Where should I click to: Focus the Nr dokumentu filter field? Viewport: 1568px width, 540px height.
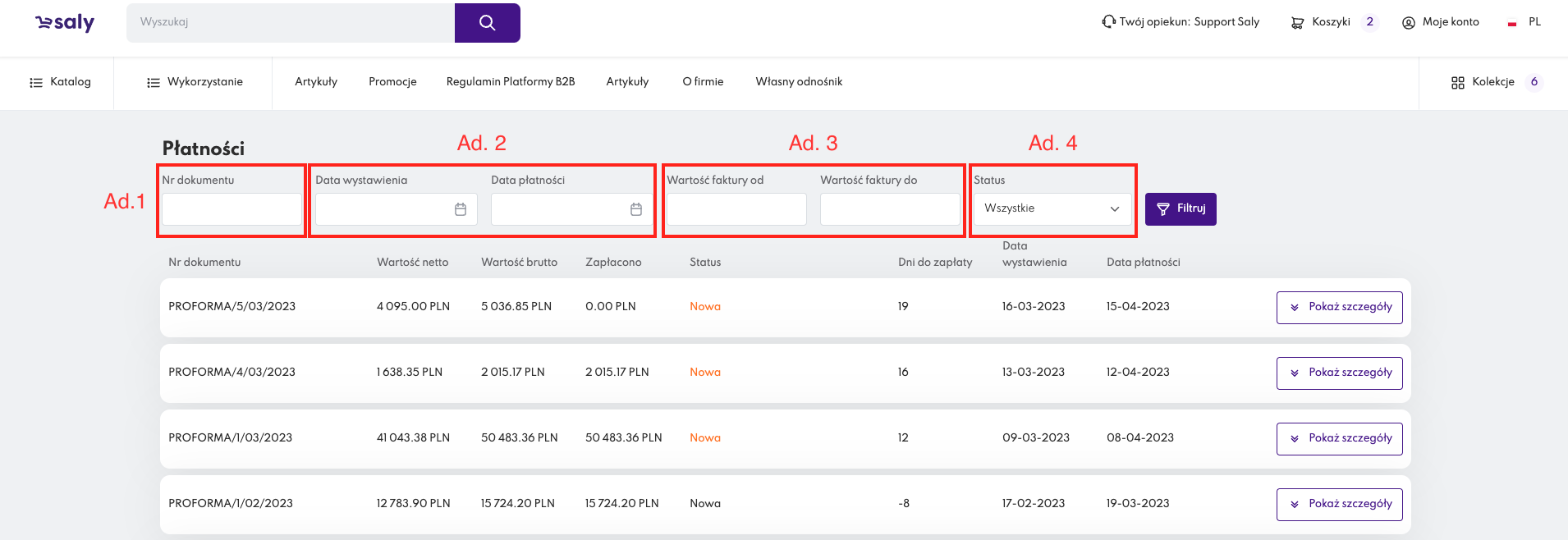coord(232,209)
